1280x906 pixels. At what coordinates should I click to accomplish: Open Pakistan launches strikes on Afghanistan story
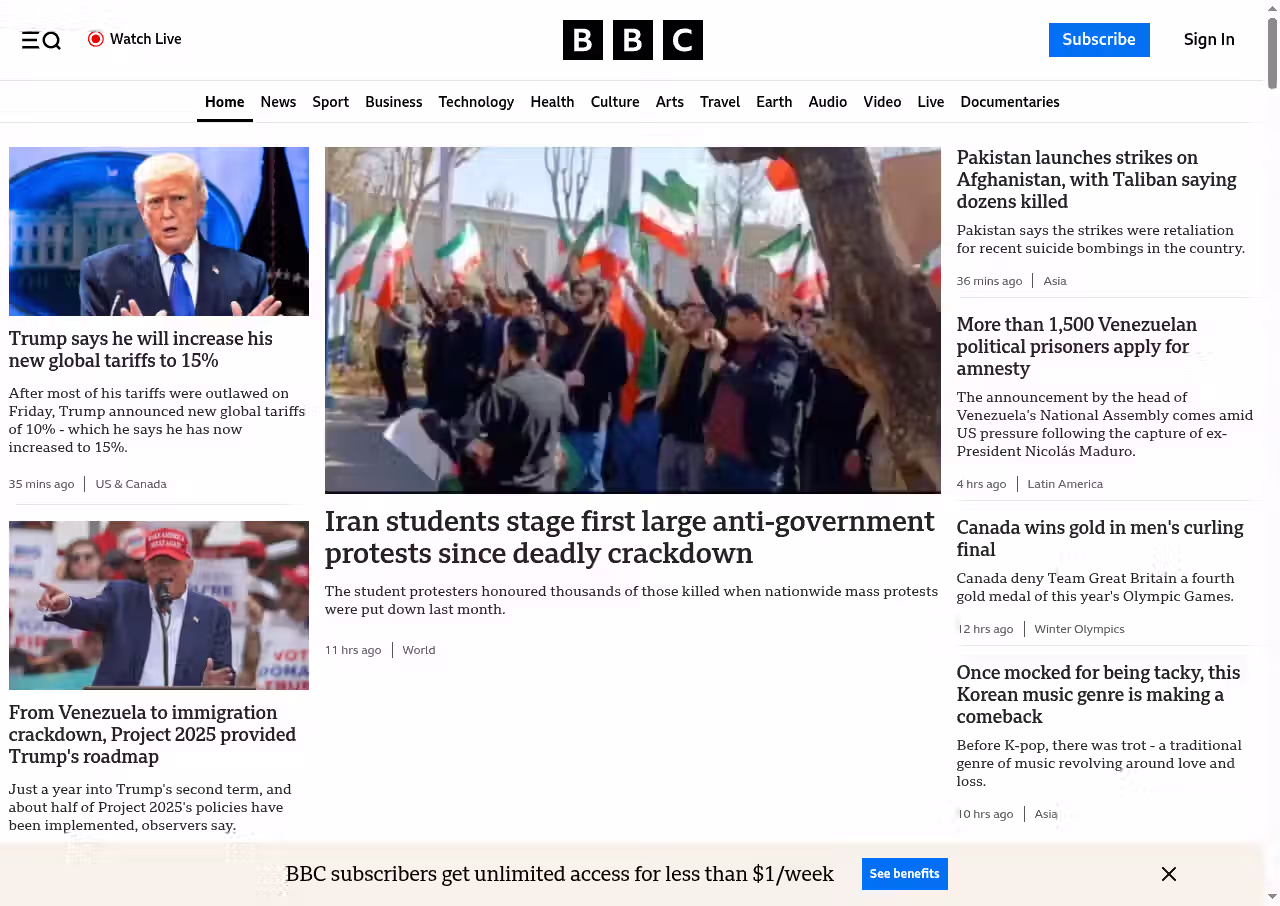click(x=1096, y=179)
